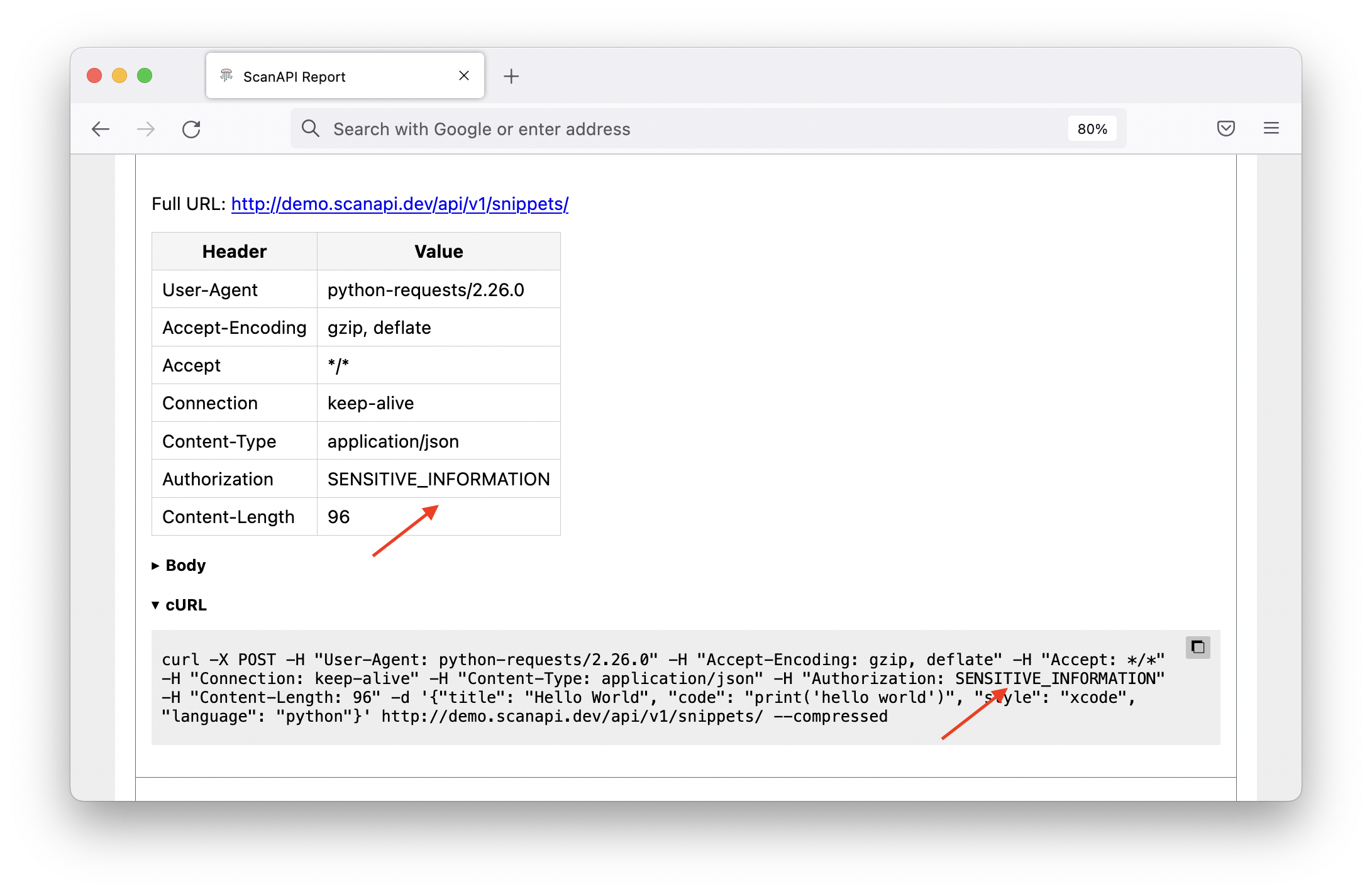Viewport: 1372px width, 894px height.
Task: Reload the ScanAPI Report page
Action: 192,129
